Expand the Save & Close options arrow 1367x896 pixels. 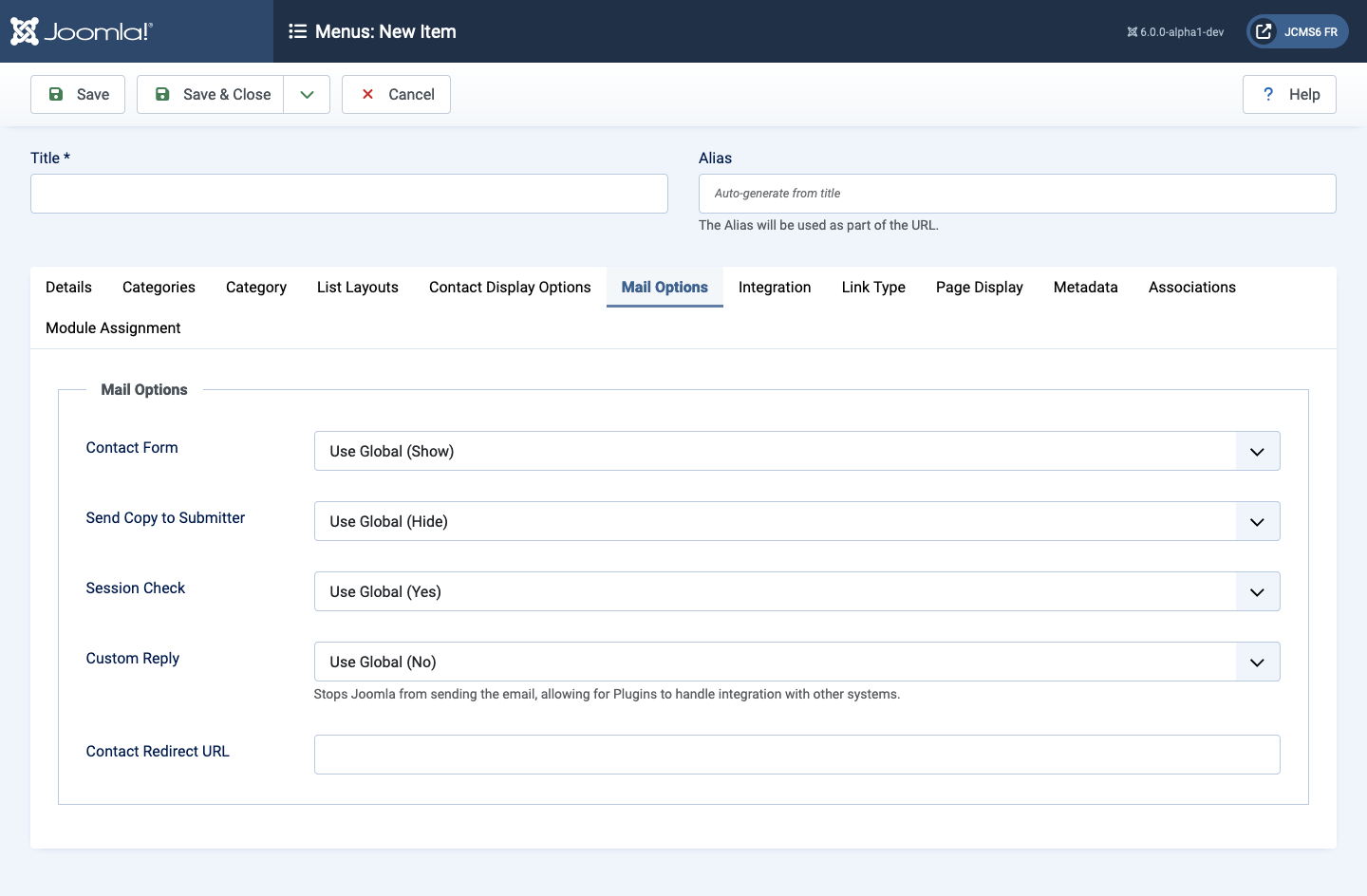coord(307,94)
